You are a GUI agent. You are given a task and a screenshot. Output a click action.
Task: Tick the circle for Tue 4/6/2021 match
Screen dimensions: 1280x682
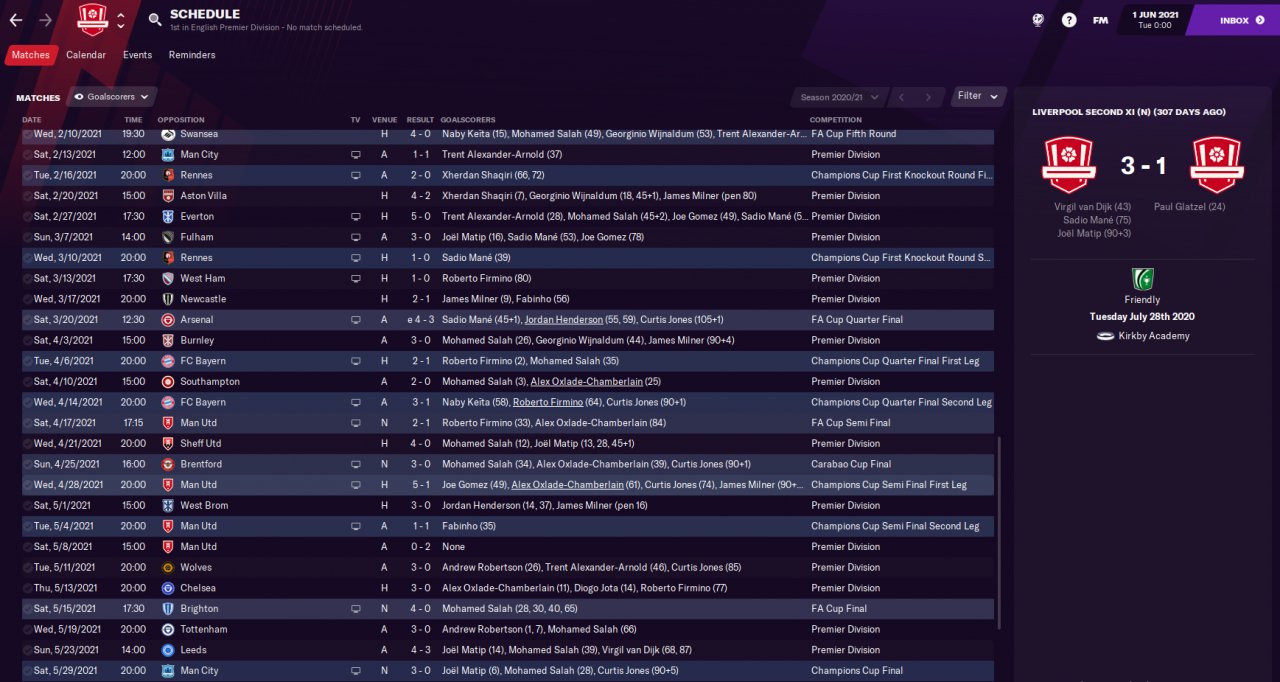[x=27, y=361]
